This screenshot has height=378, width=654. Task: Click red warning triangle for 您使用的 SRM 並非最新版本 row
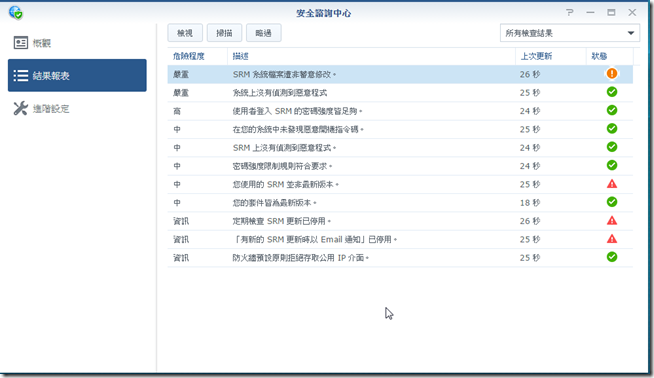point(612,184)
